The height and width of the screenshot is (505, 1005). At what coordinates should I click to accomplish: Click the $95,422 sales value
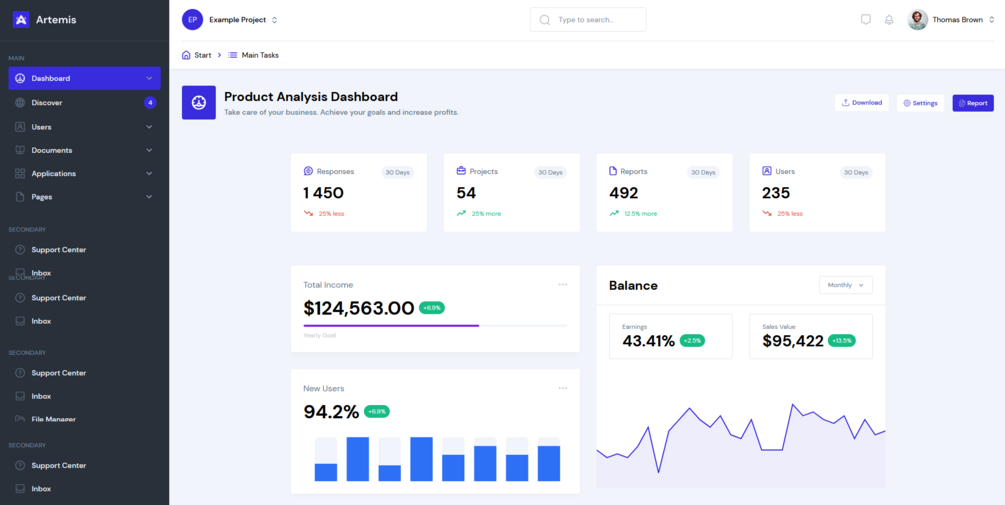(x=793, y=342)
